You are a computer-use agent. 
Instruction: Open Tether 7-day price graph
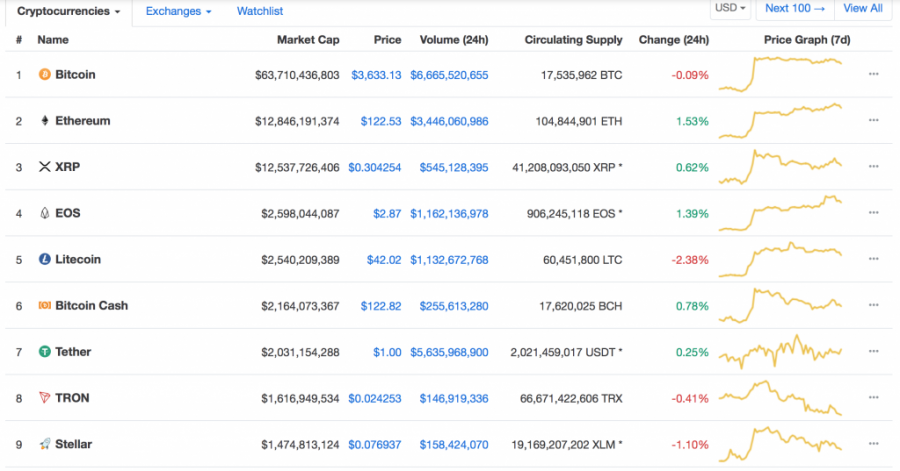coord(780,351)
